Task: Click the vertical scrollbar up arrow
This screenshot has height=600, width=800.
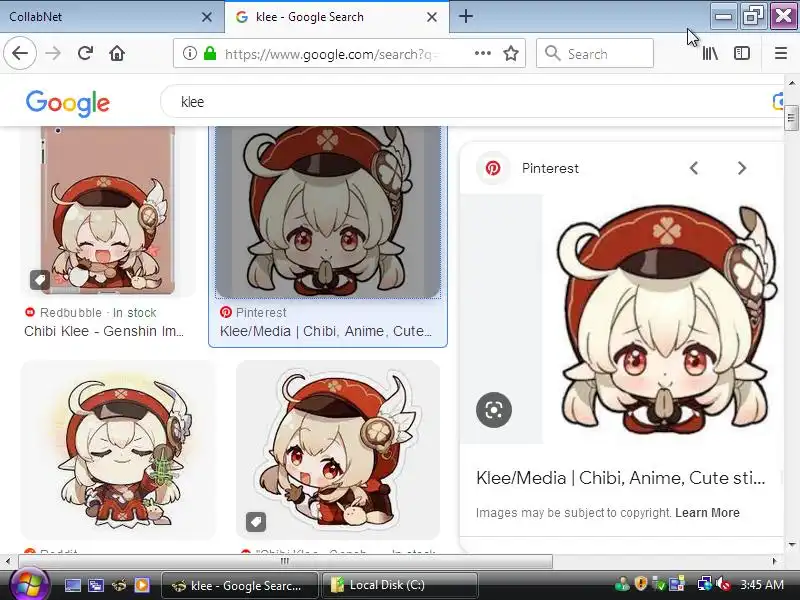Action: point(791,83)
